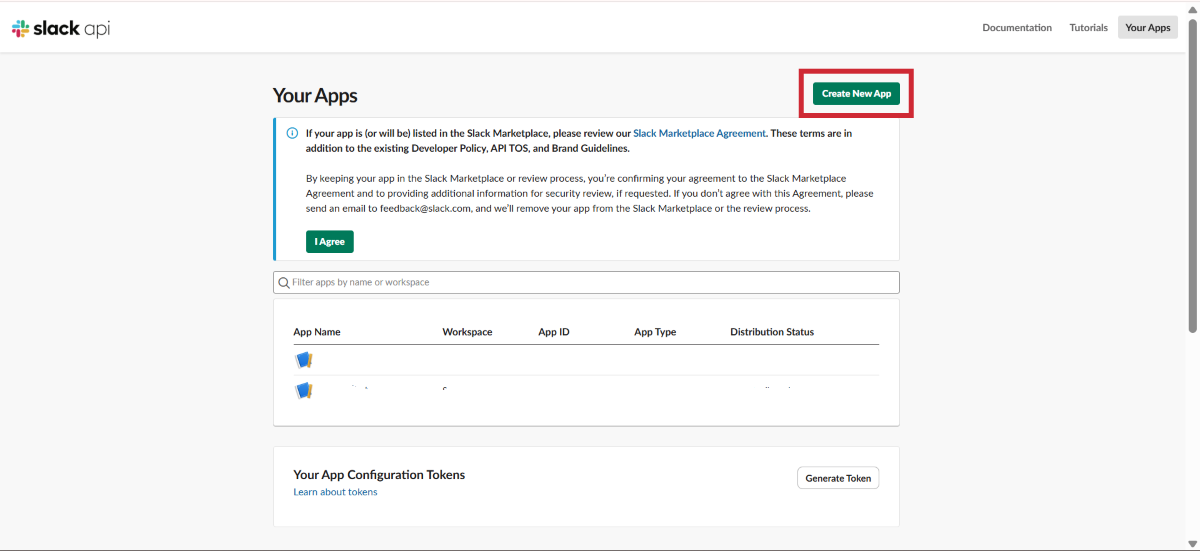Open the second app's notebook icon
The width and height of the screenshot is (1200, 551).
click(x=304, y=390)
